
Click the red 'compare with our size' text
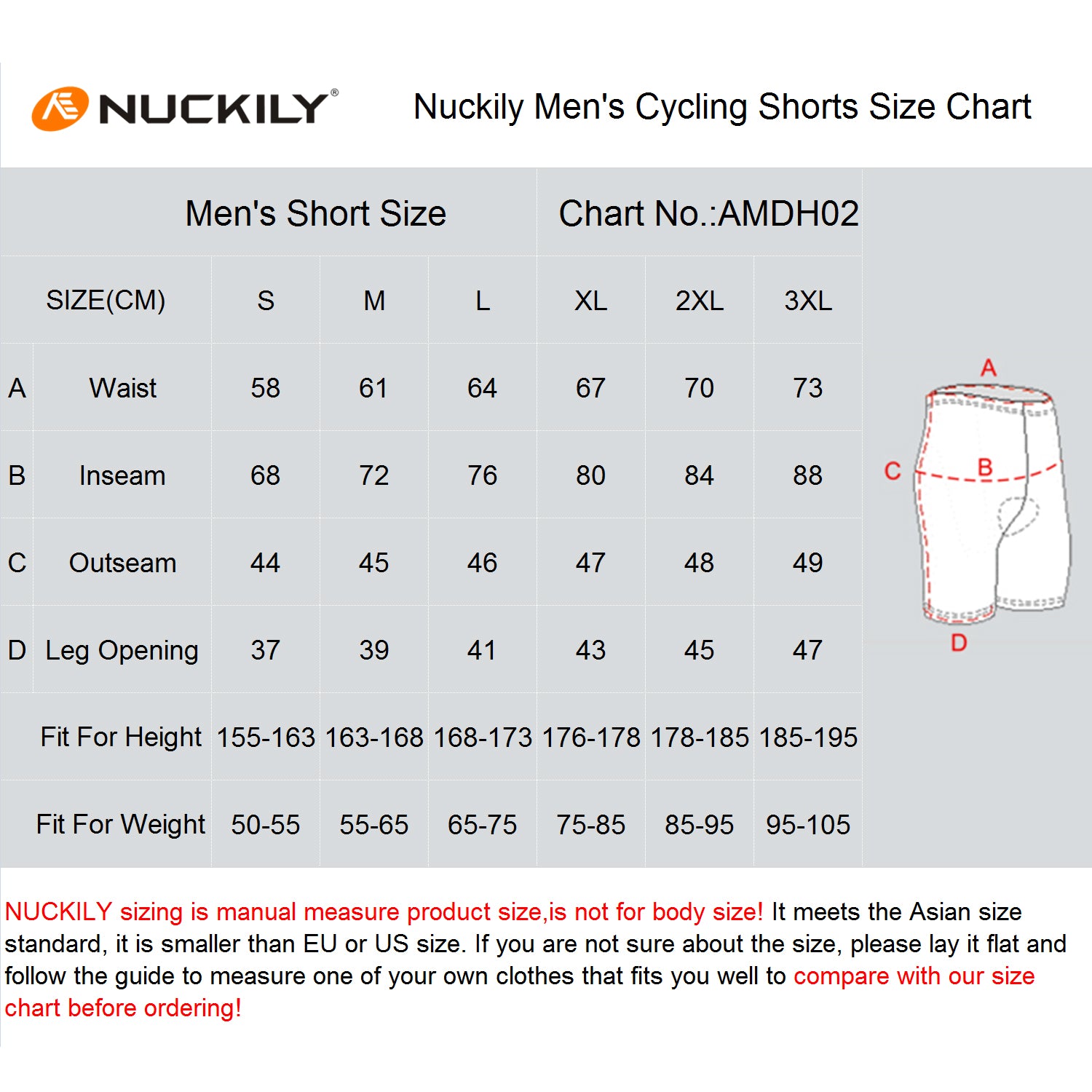(x=914, y=976)
